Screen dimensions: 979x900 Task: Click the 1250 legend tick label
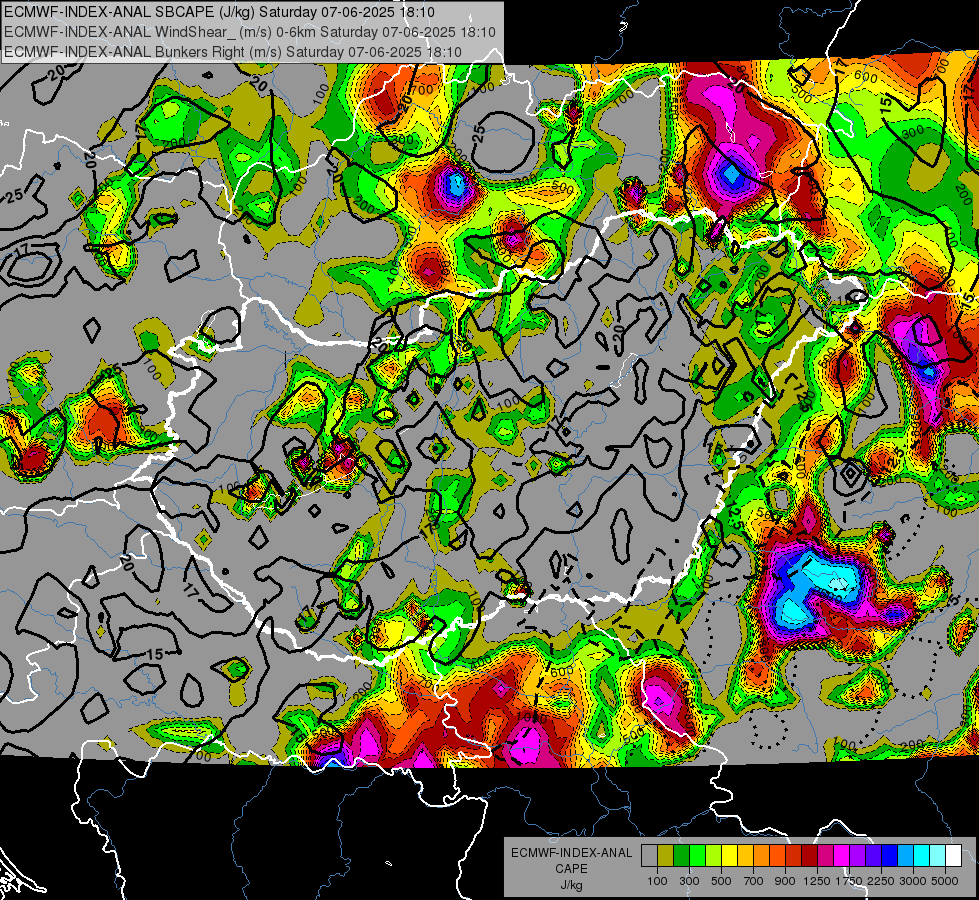tap(817, 881)
